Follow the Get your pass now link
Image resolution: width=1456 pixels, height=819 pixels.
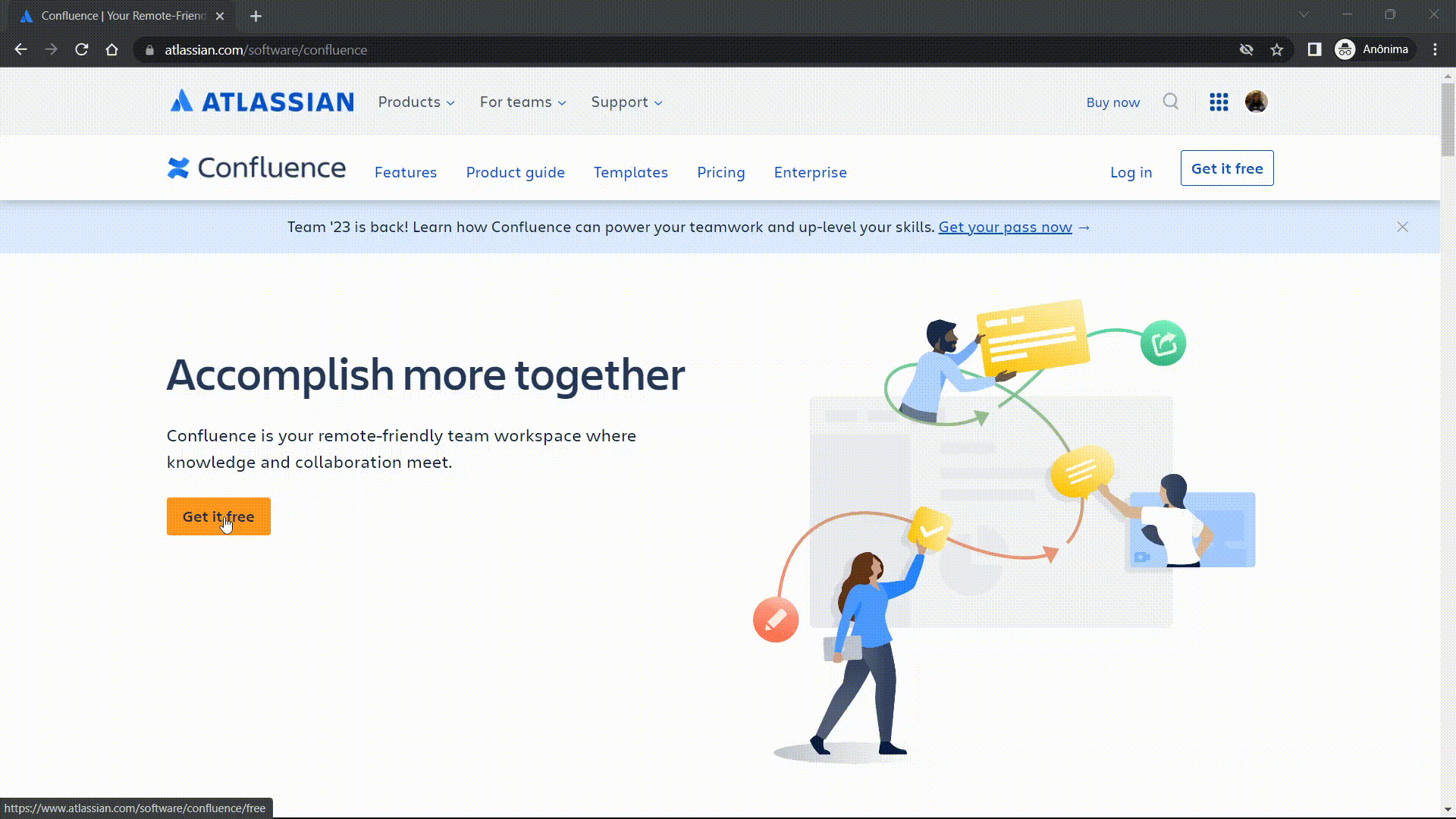click(x=1005, y=227)
